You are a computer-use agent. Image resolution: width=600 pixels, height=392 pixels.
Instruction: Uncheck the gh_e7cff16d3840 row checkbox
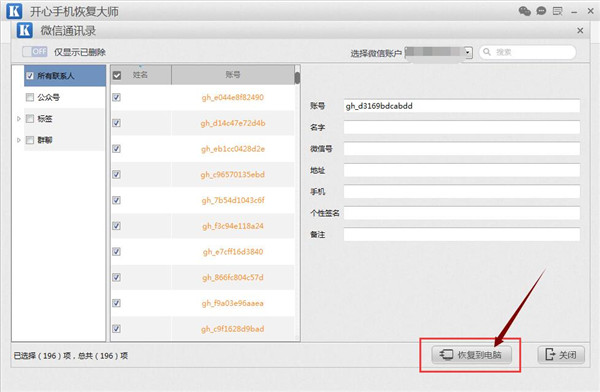click(117, 252)
